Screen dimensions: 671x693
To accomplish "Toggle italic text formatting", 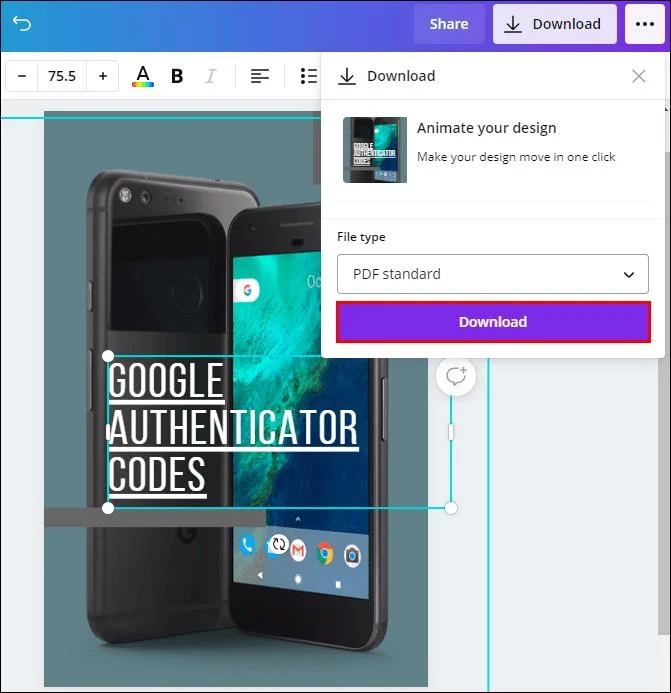I will 211,76.
